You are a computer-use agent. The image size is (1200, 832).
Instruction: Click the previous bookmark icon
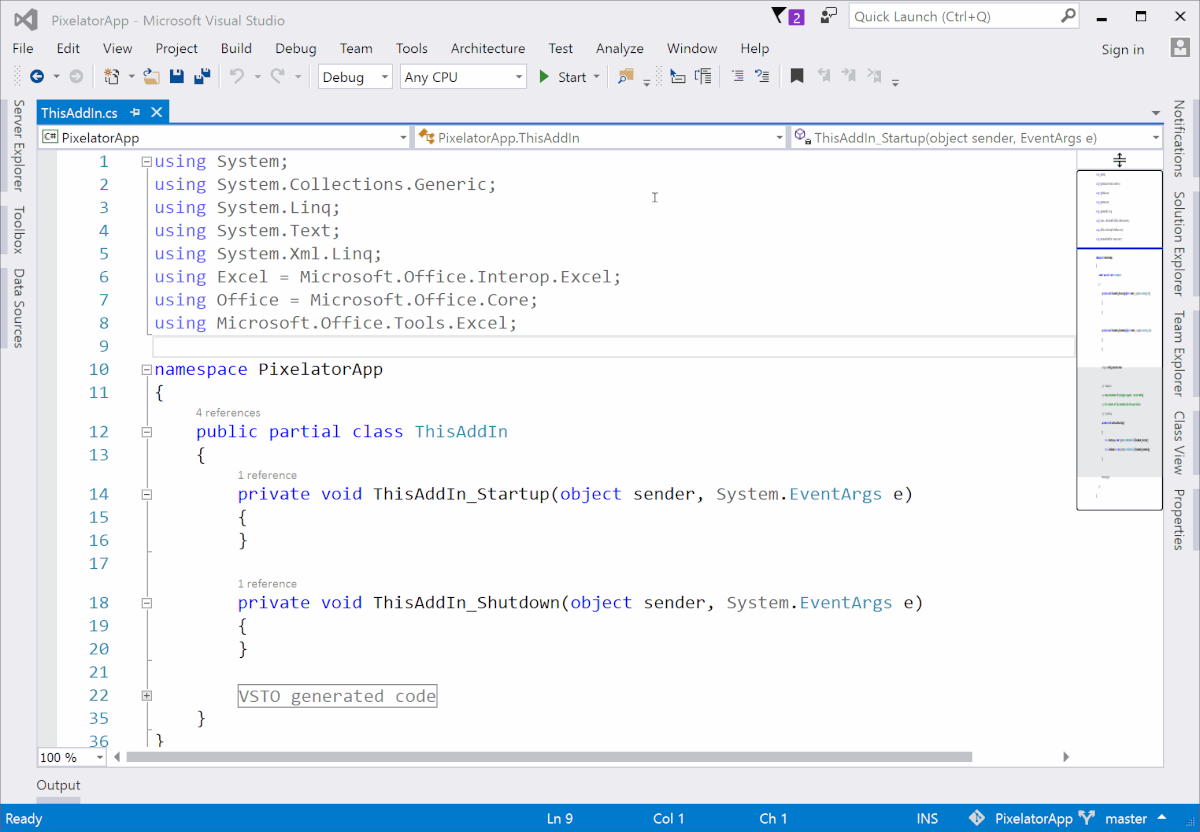[823, 76]
